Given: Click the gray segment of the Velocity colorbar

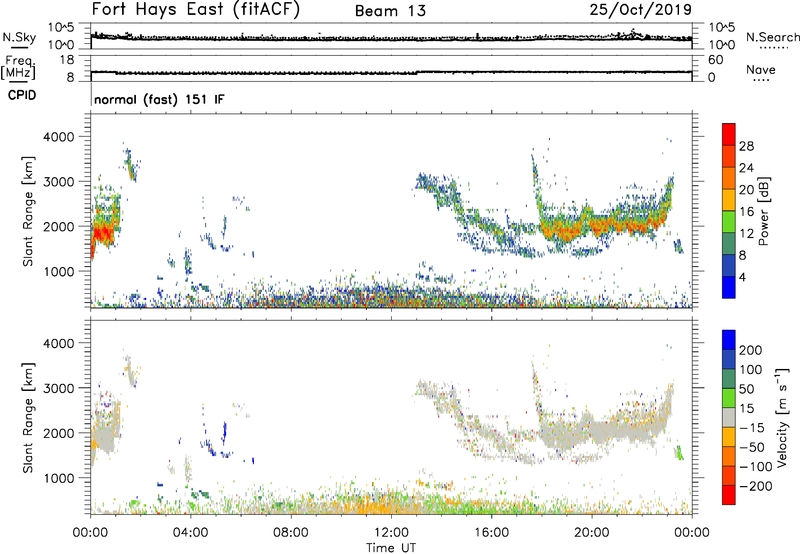Looking at the screenshot, I should (729, 418).
